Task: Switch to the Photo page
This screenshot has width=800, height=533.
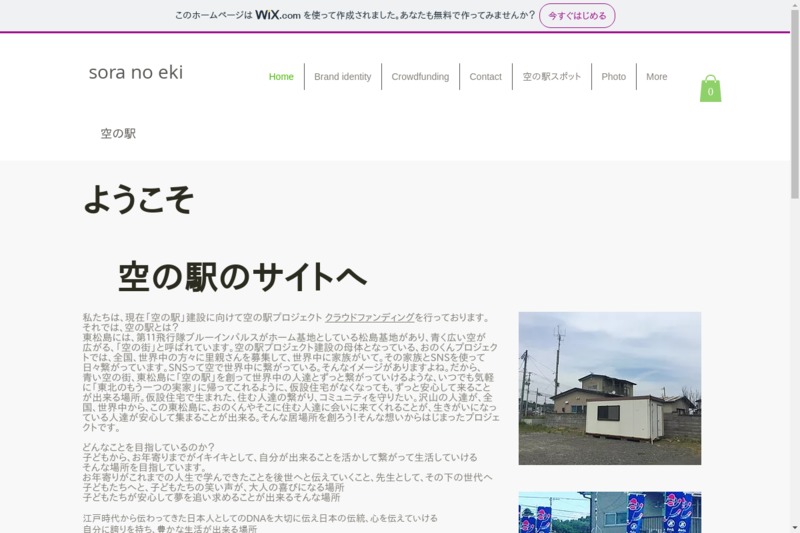Action: 613,77
